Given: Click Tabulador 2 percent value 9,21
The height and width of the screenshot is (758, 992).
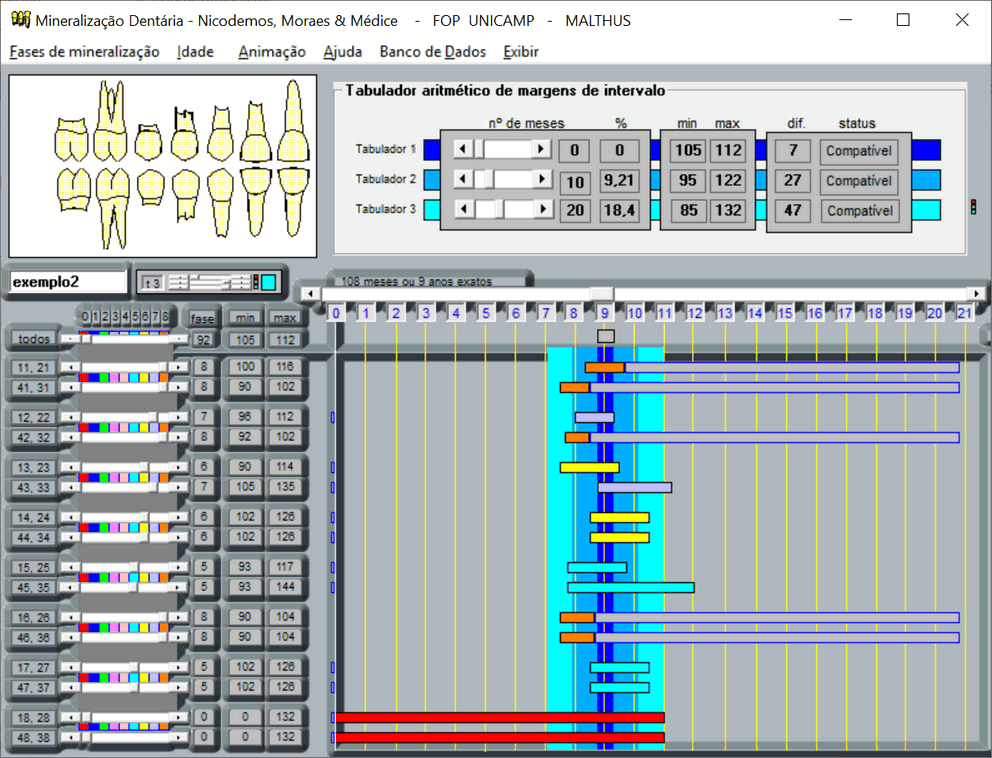Looking at the screenshot, I should 618,181.
